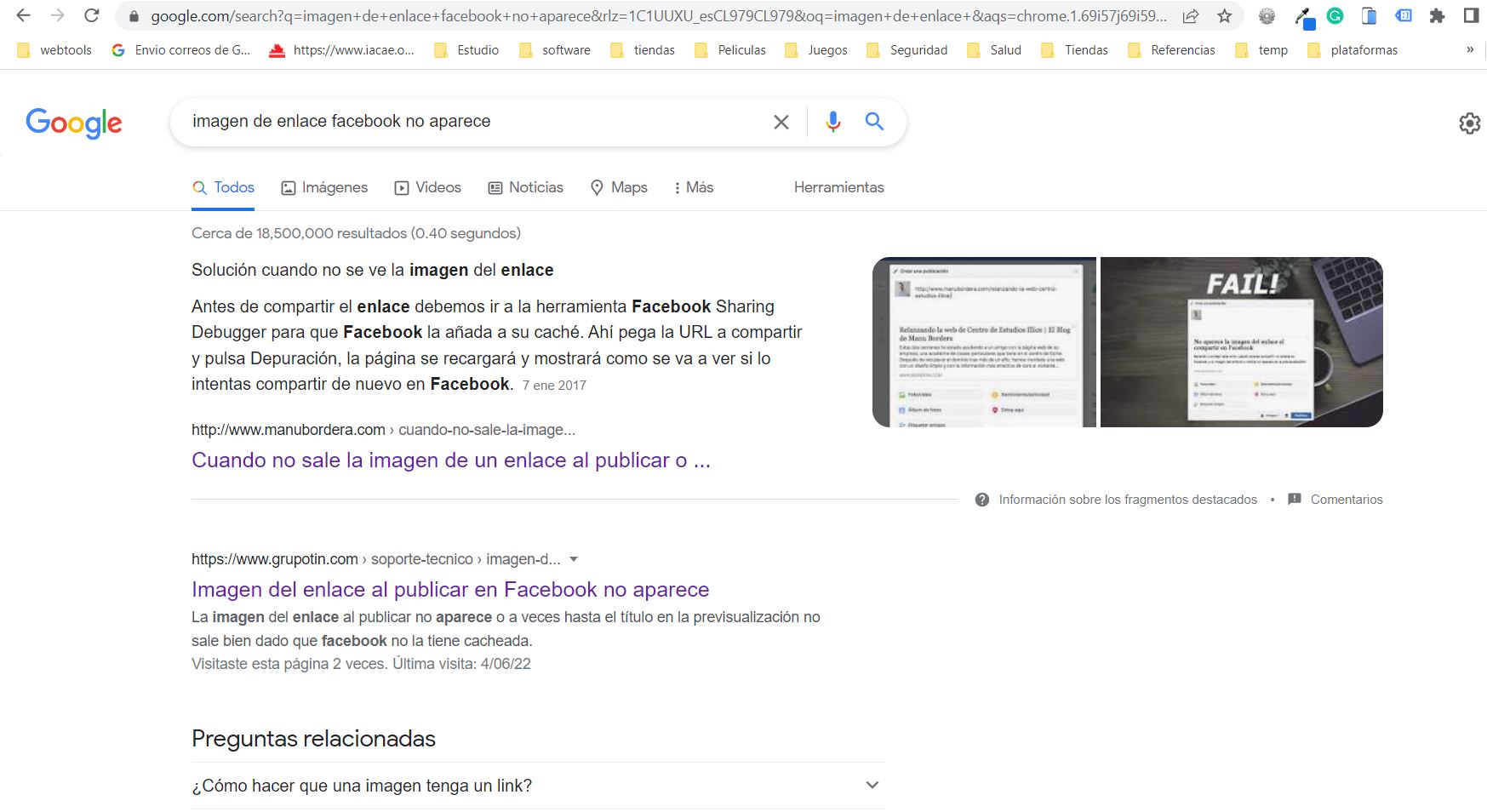Click the padlock site info icon

coord(133,16)
